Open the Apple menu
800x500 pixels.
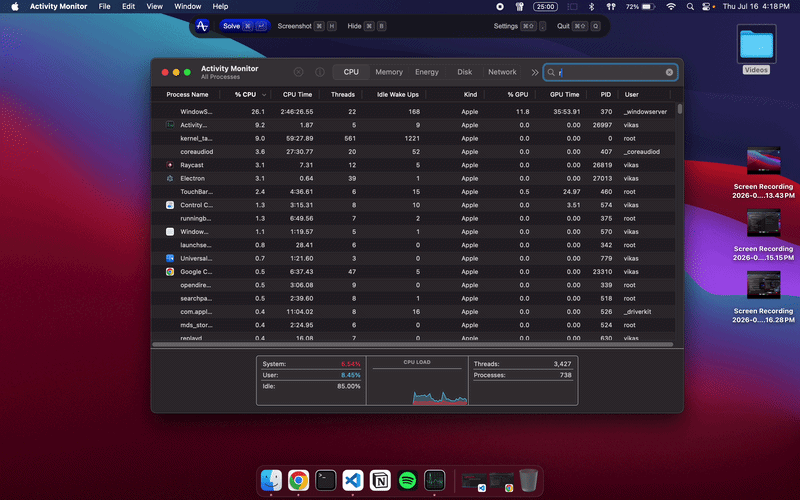[x=15, y=7]
